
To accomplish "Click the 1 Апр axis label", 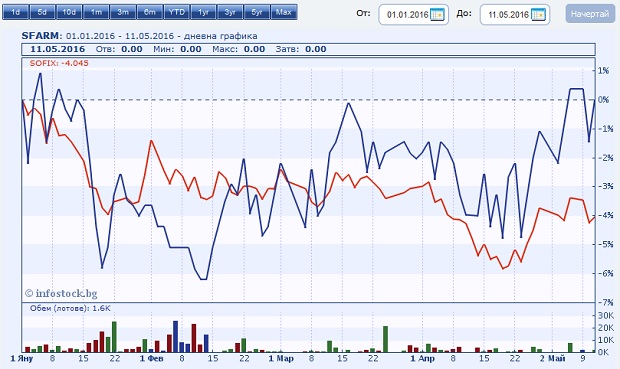I will point(422,359).
